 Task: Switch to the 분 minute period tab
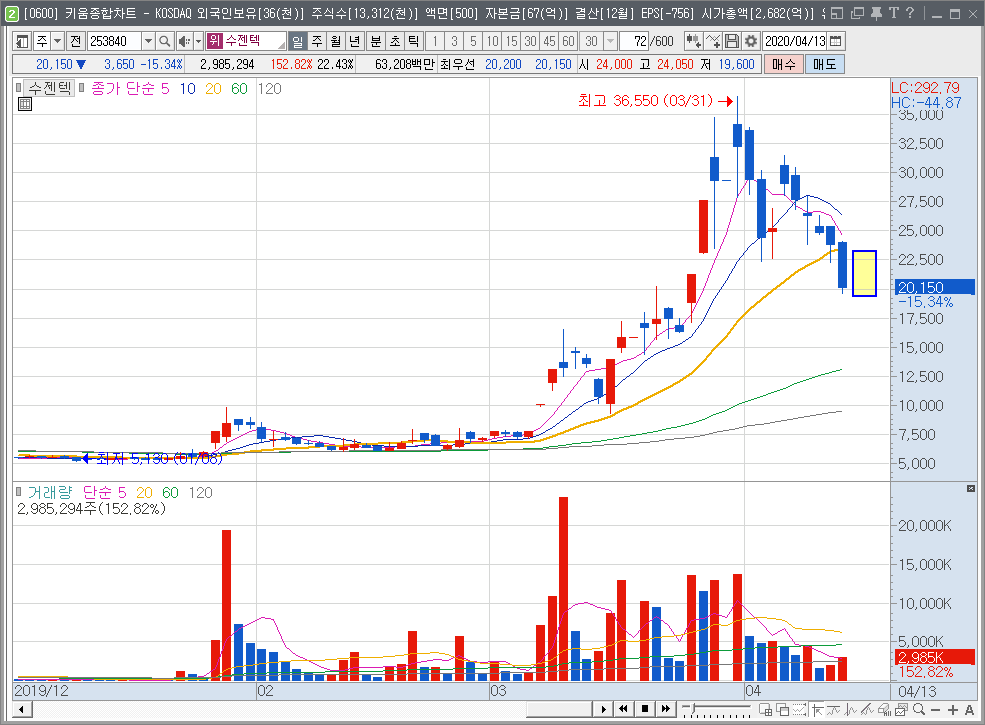[376, 41]
